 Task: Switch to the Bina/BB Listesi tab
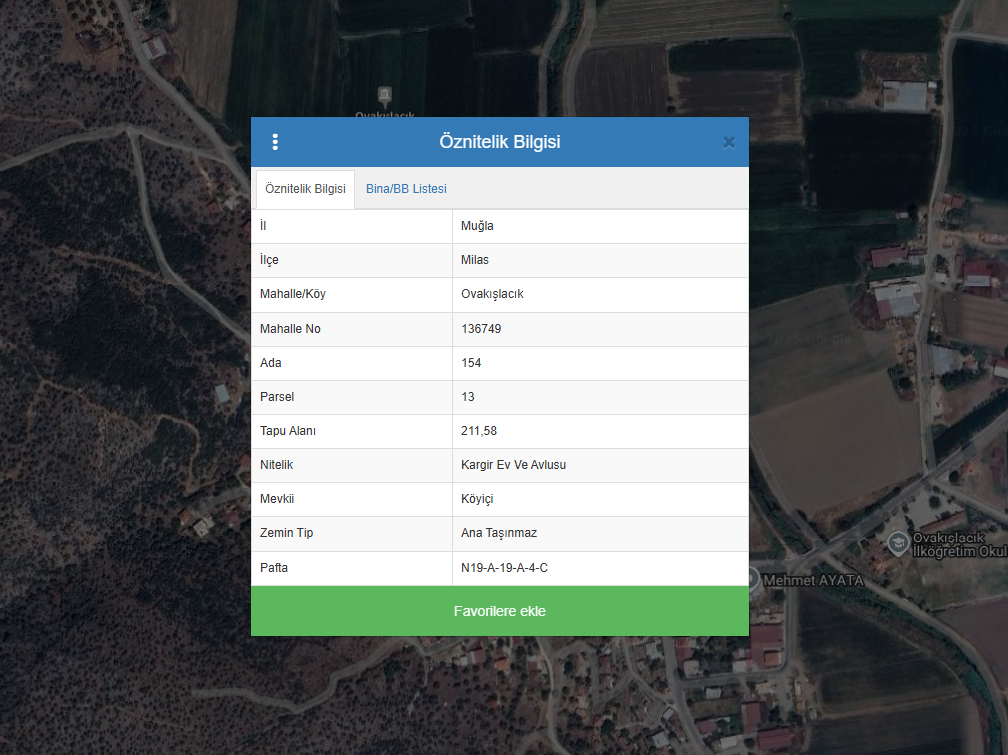pyautogui.click(x=406, y=189)
